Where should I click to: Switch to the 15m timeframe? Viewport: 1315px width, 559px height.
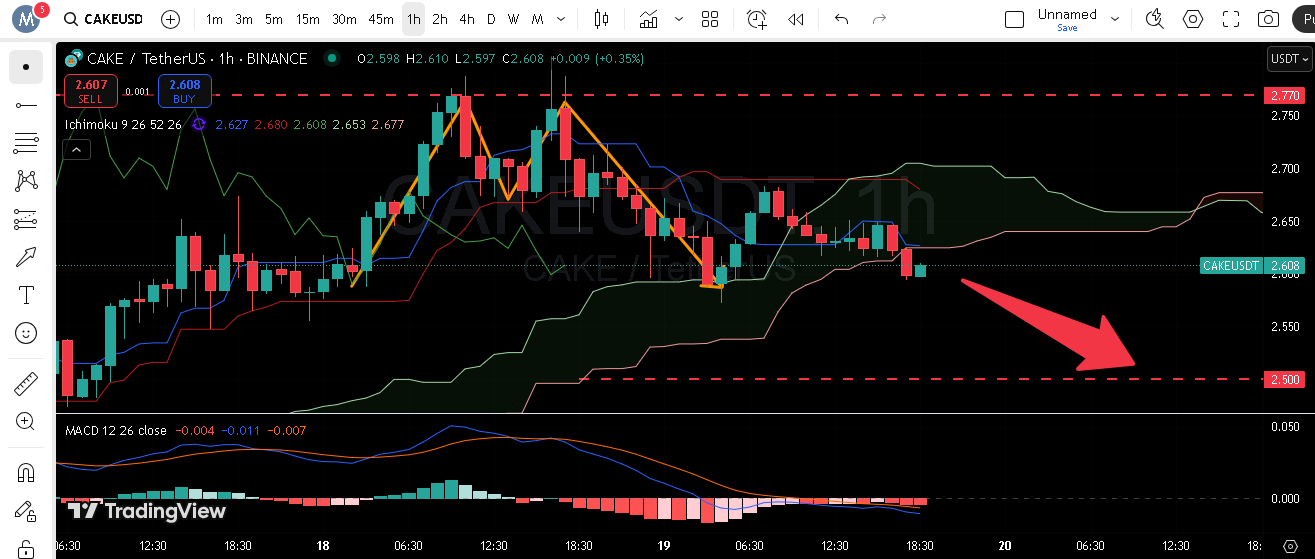(x=308, y=19)
